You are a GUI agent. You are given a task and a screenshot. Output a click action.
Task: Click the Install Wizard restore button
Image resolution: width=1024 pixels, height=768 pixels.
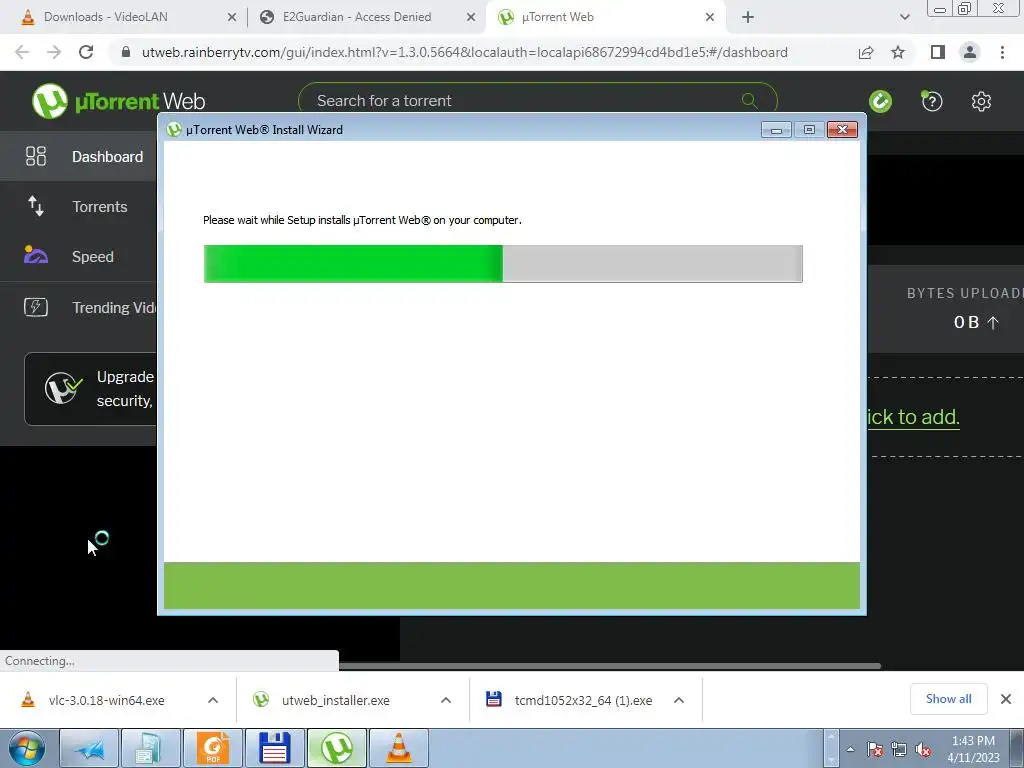coord(809,130)
